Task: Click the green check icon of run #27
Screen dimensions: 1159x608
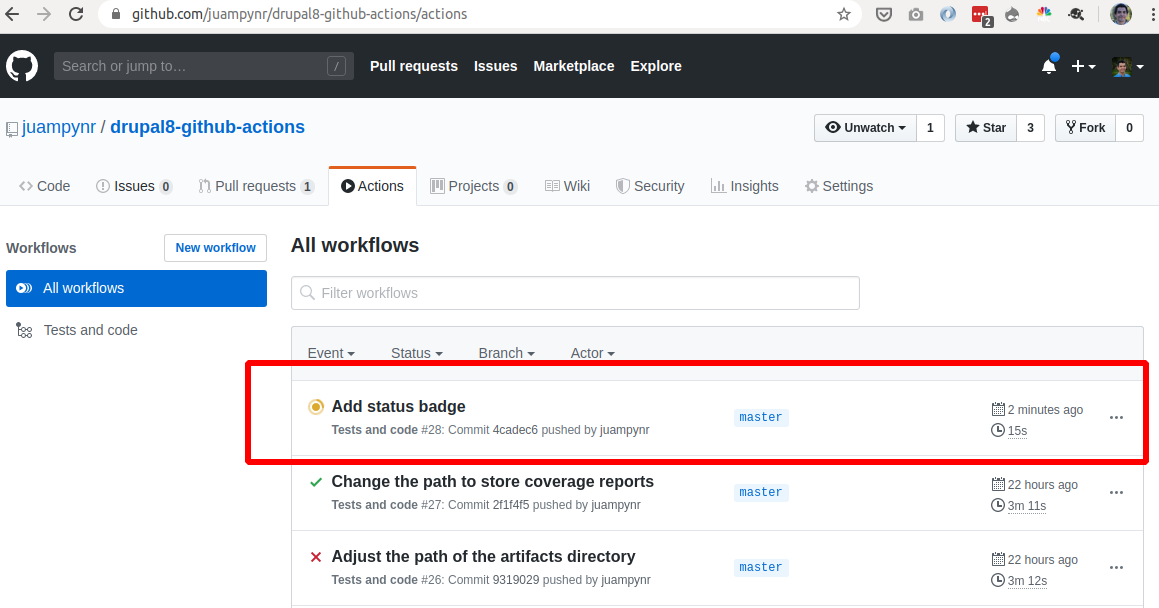Action: pos(316,482)
